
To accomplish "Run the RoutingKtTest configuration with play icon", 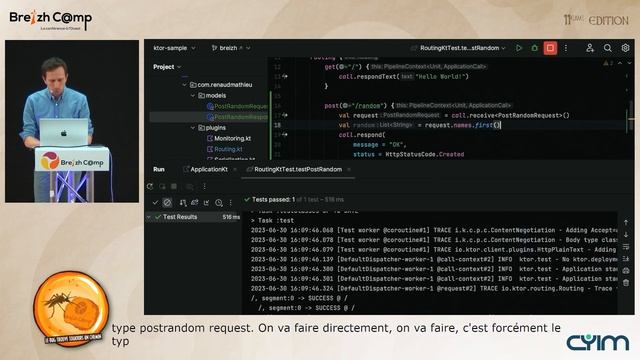I will 519,48.
